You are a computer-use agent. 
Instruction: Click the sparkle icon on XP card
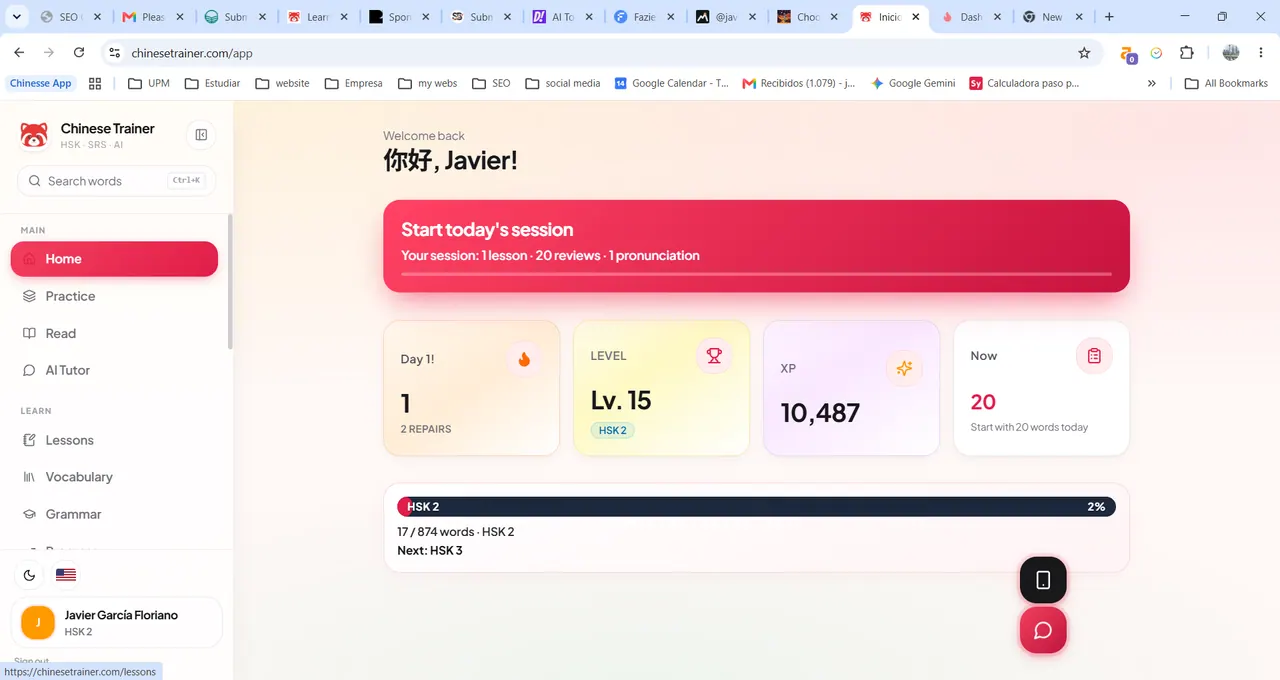click(x=904, y=368)
